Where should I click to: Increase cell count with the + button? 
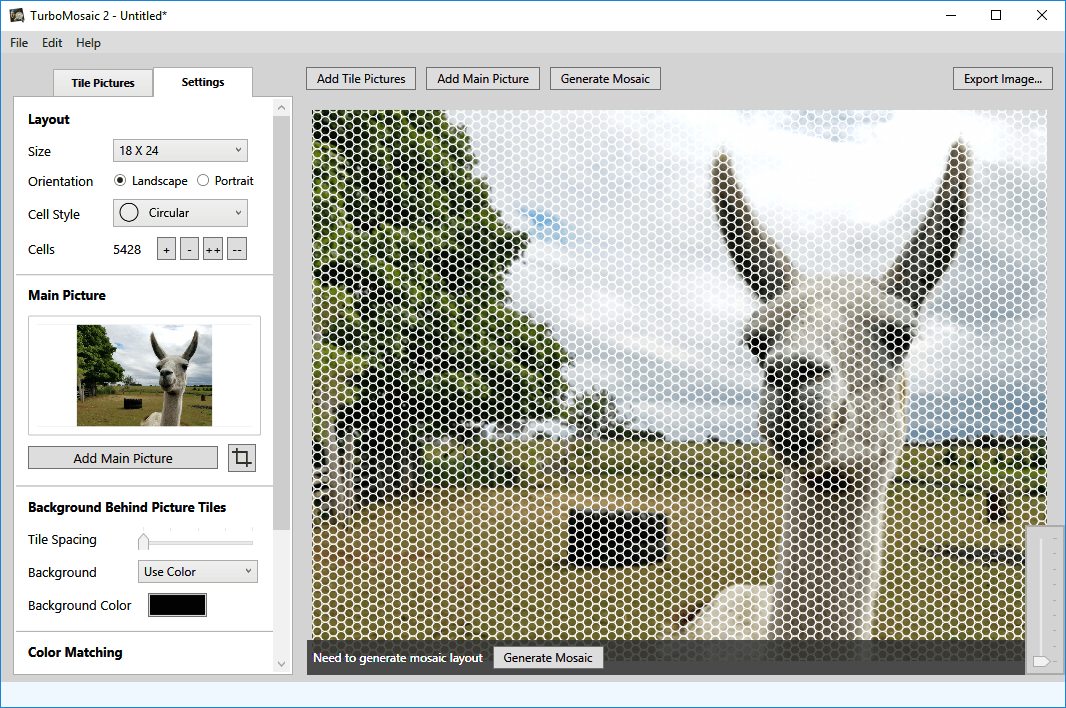pyautogui.click(x=166, y=250)
